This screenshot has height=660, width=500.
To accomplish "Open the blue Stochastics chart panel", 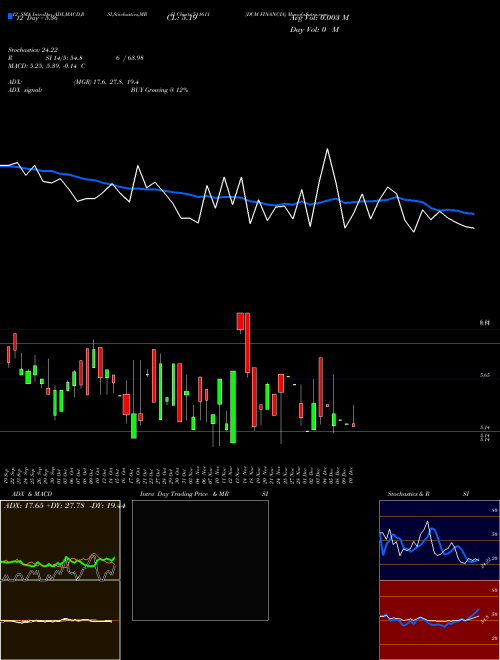I will coord(439,540).
